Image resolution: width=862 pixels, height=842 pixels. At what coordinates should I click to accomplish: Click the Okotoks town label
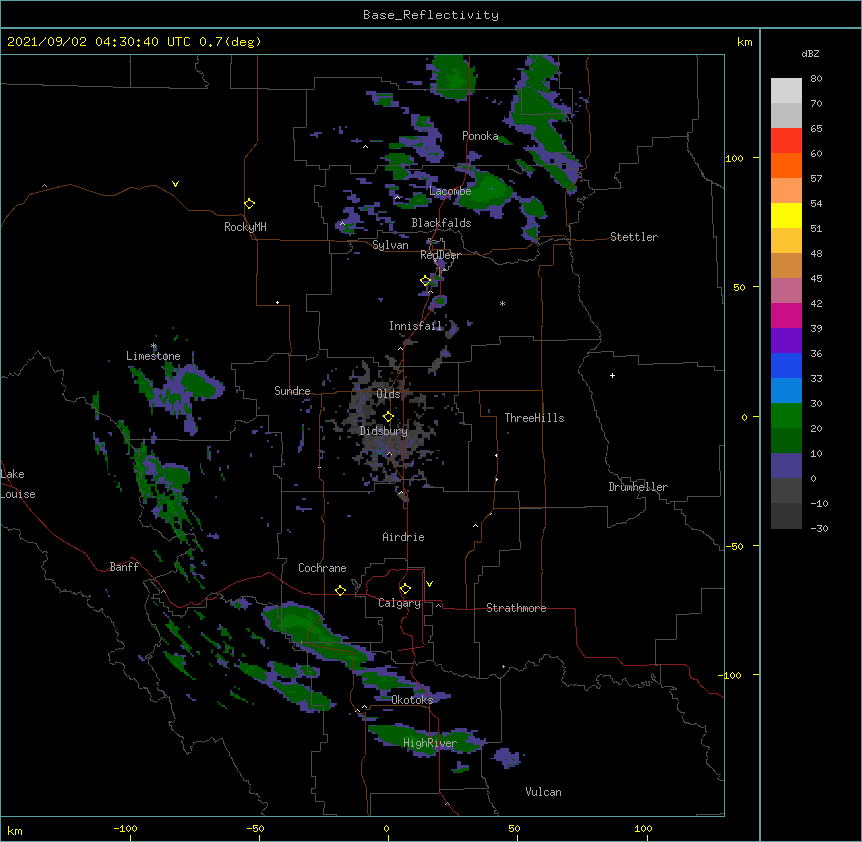412,700
